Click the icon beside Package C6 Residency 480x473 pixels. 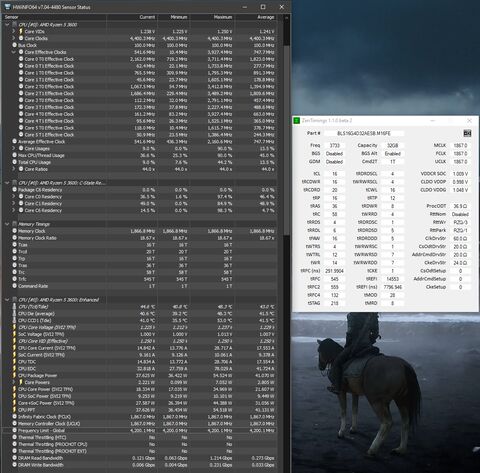[x=14, y=189]
